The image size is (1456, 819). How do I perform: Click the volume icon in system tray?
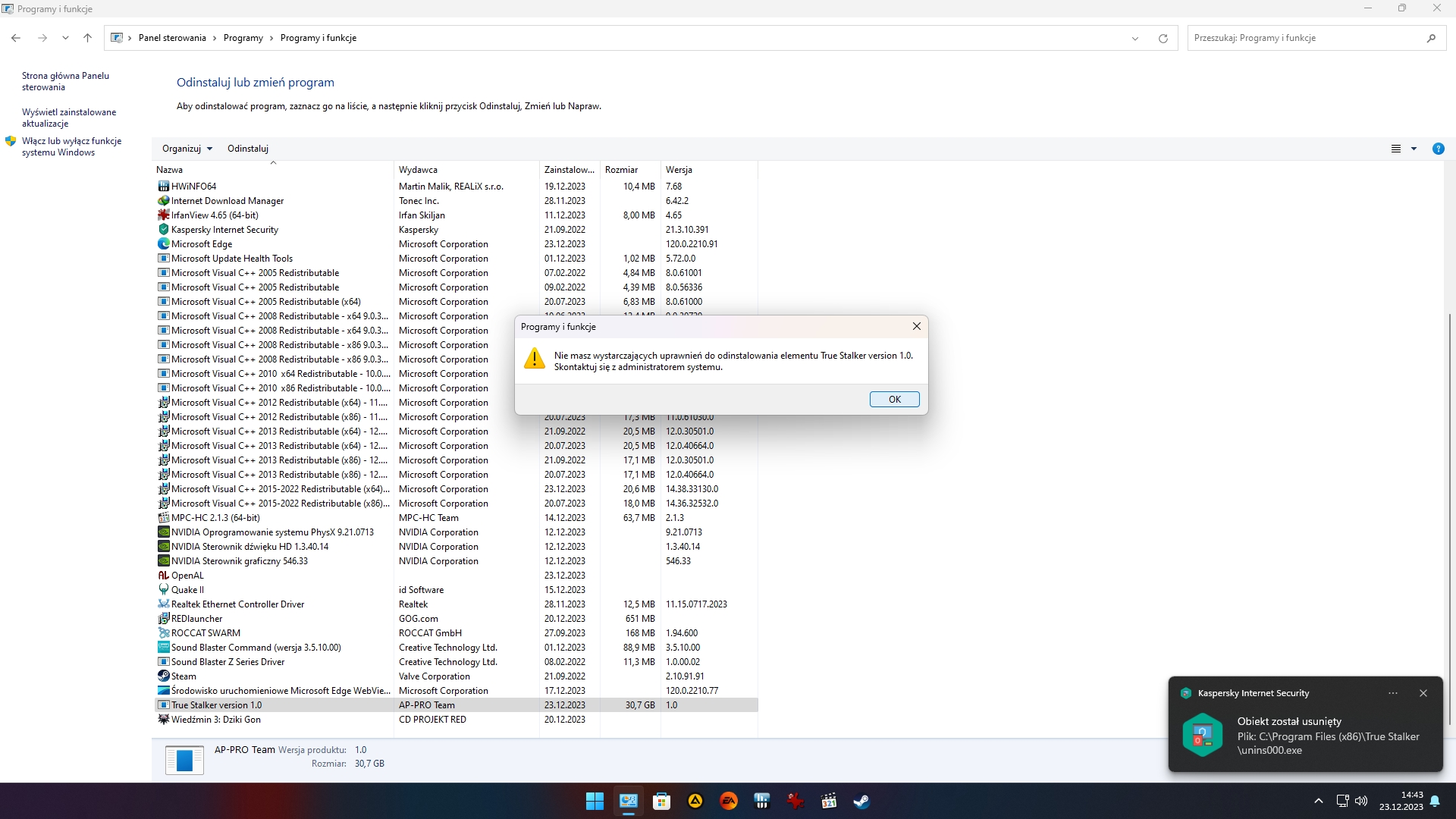(x=1361, y=801)
